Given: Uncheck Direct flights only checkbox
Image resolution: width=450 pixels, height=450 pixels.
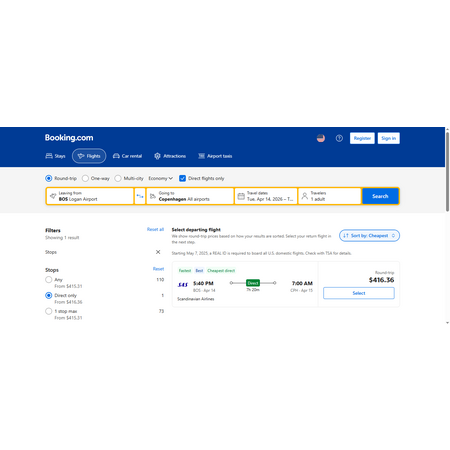Looking at the screenshot, I should pos(182,178).
